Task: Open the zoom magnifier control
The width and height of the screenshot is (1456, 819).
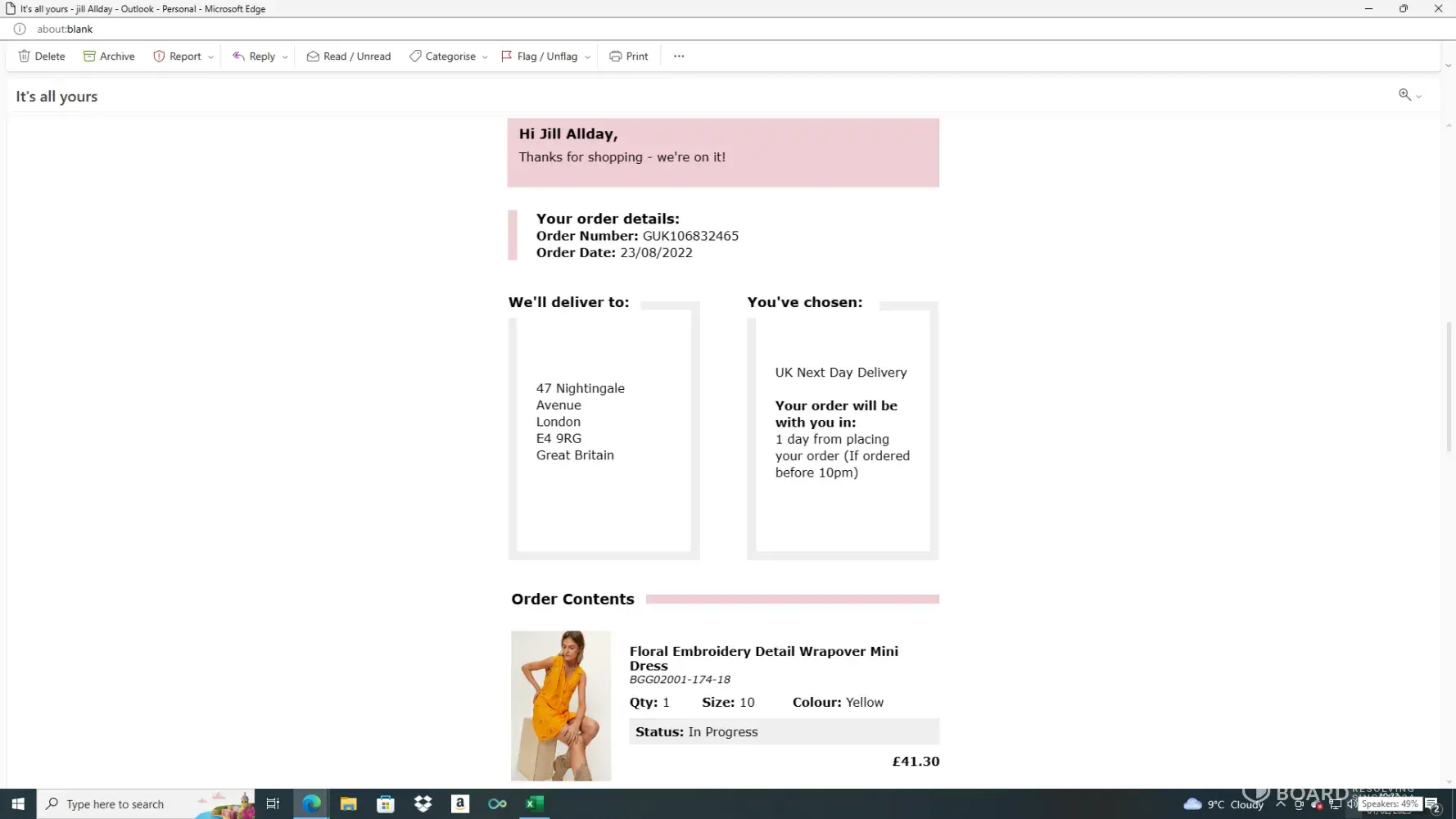Action: (x=1404, y=95)
